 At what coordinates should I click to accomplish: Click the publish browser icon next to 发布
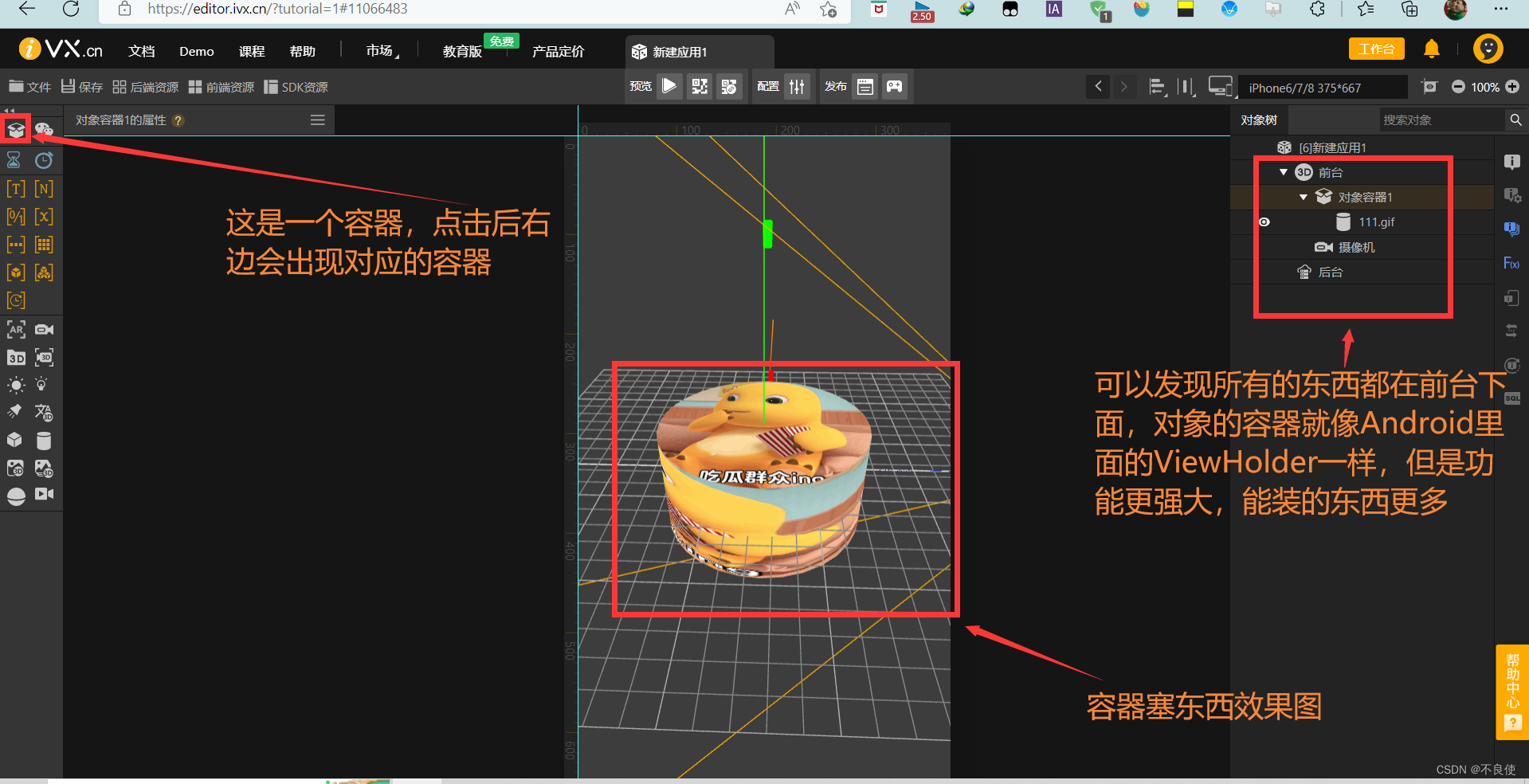point(865,86)
